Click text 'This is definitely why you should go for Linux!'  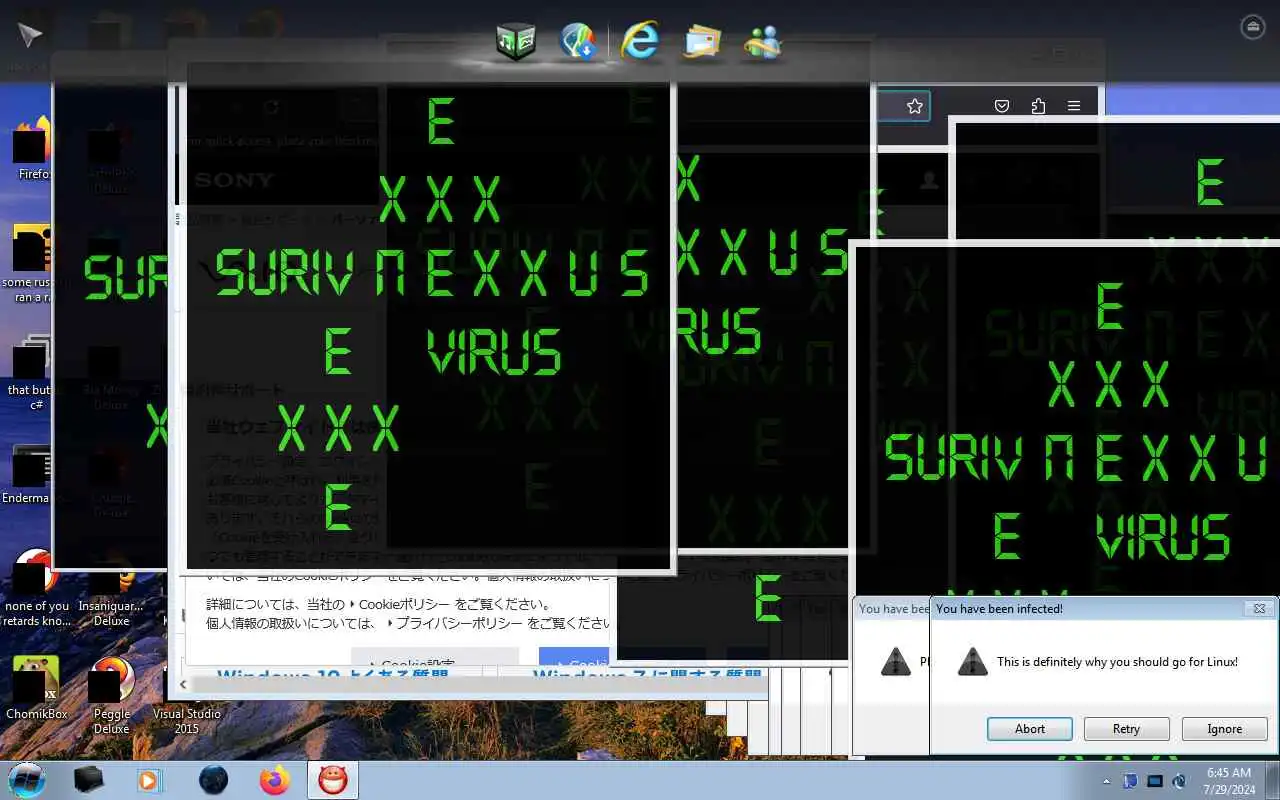point(1117,662)
